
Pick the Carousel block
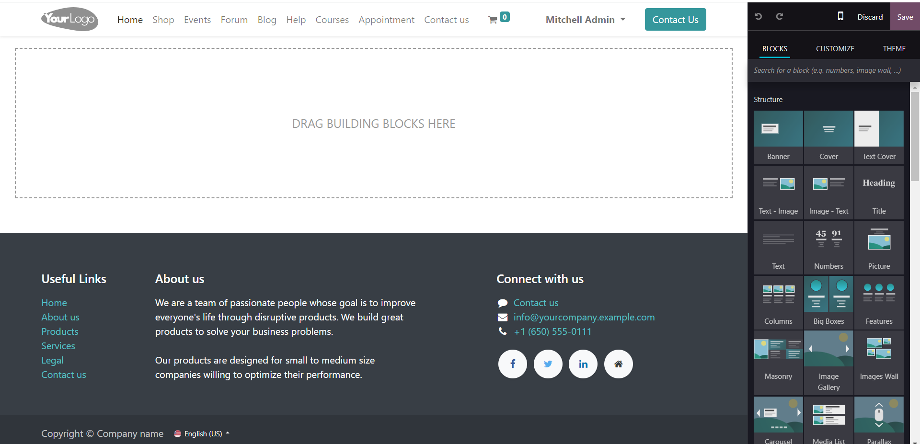(778, 420)
